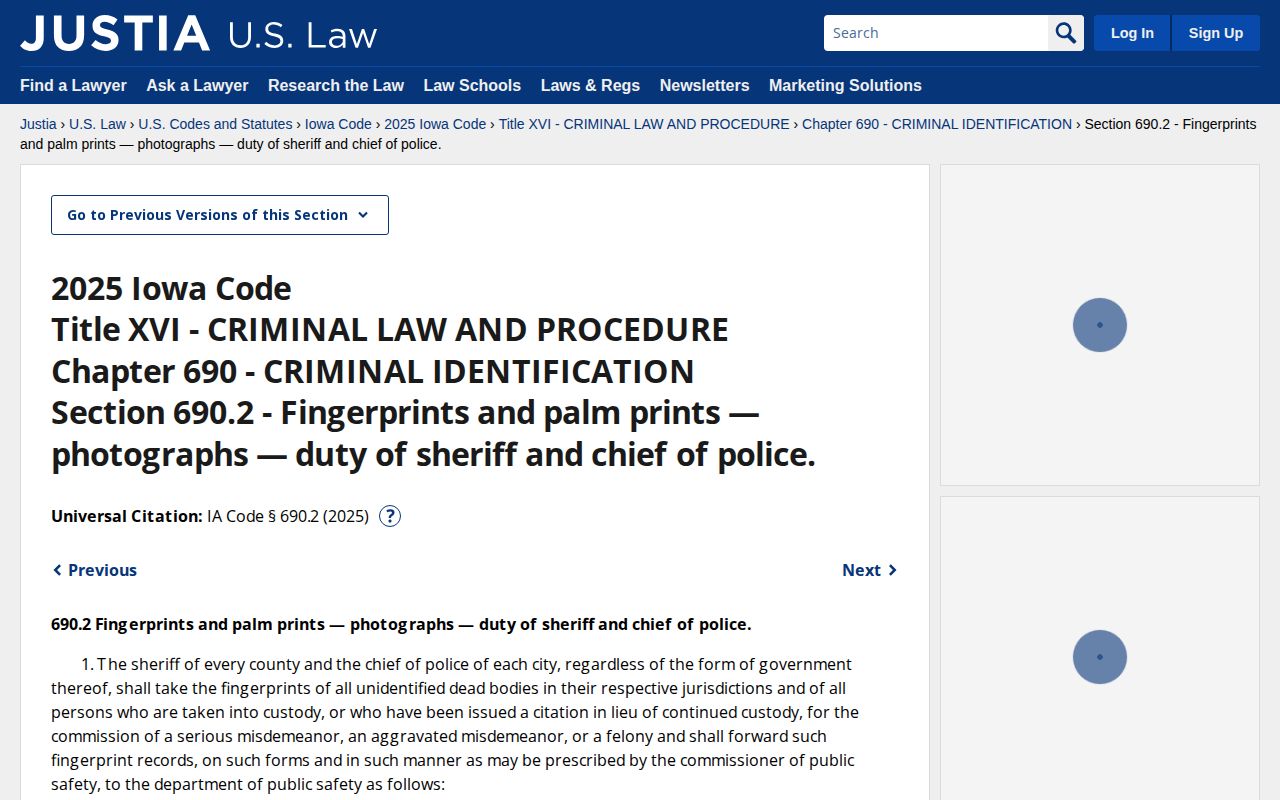
Task: Click the IA Code § 690.2 (2025) citation text
Action: [288, 516]
